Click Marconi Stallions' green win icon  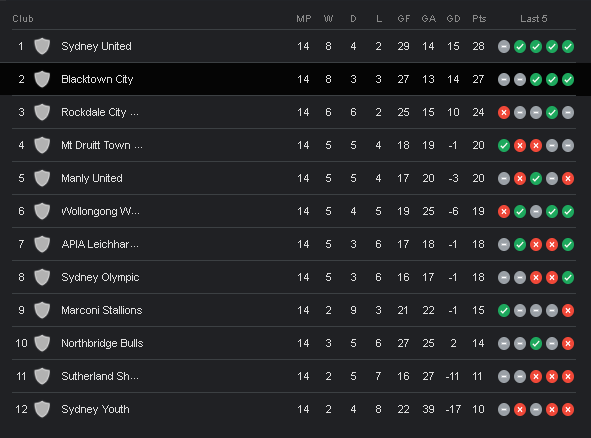[x=504, y=311]
